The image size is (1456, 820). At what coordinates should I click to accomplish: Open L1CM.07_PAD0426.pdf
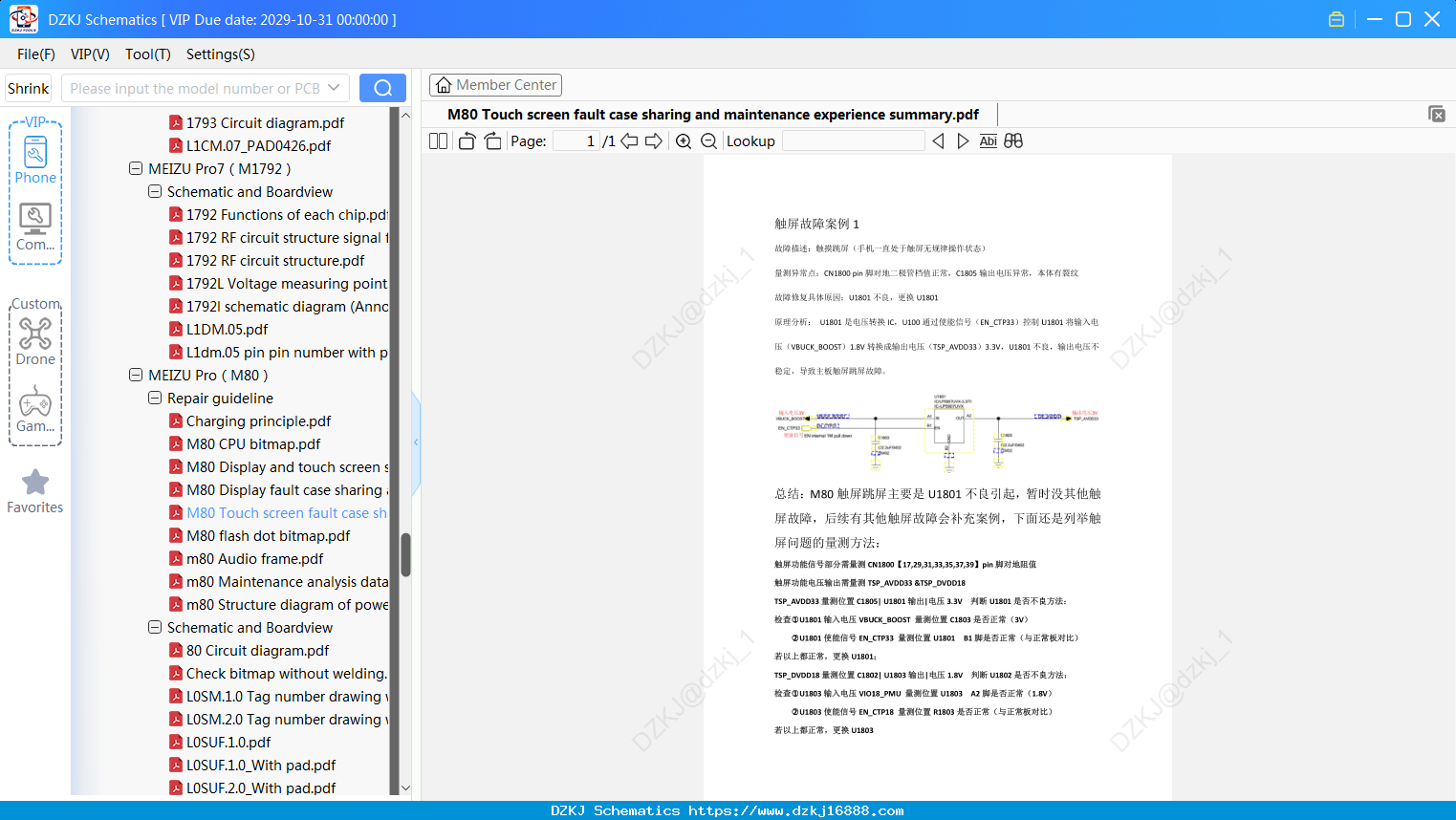pyautogui.click(x=258, y=145)
